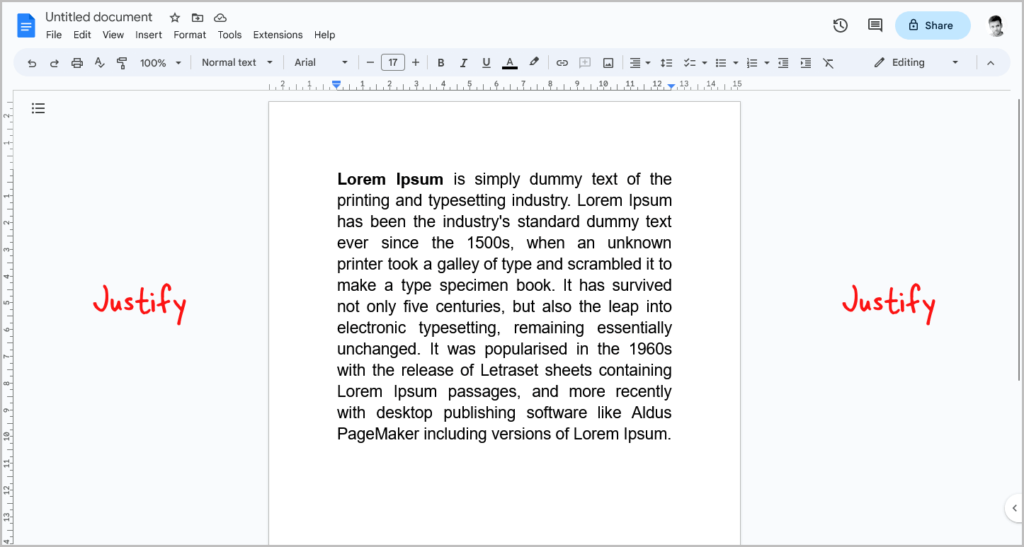The width and height of the screenshot is (1024, 547).
Task: Decrease font size with minus button
Action: coord(370,63)
